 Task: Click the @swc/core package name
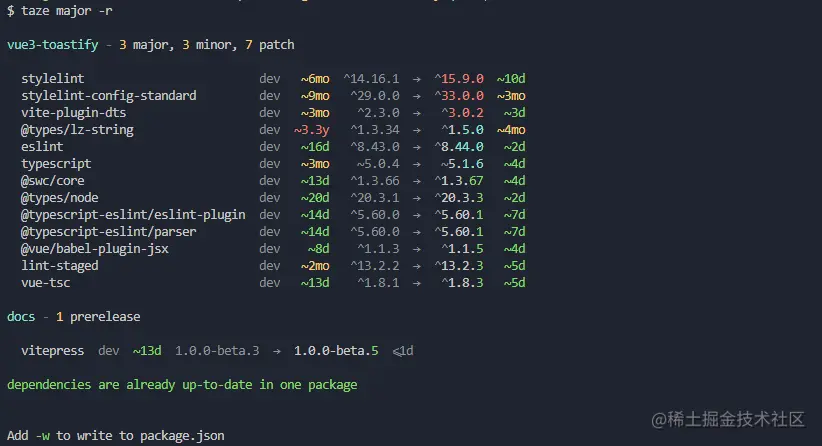point(52,180)
